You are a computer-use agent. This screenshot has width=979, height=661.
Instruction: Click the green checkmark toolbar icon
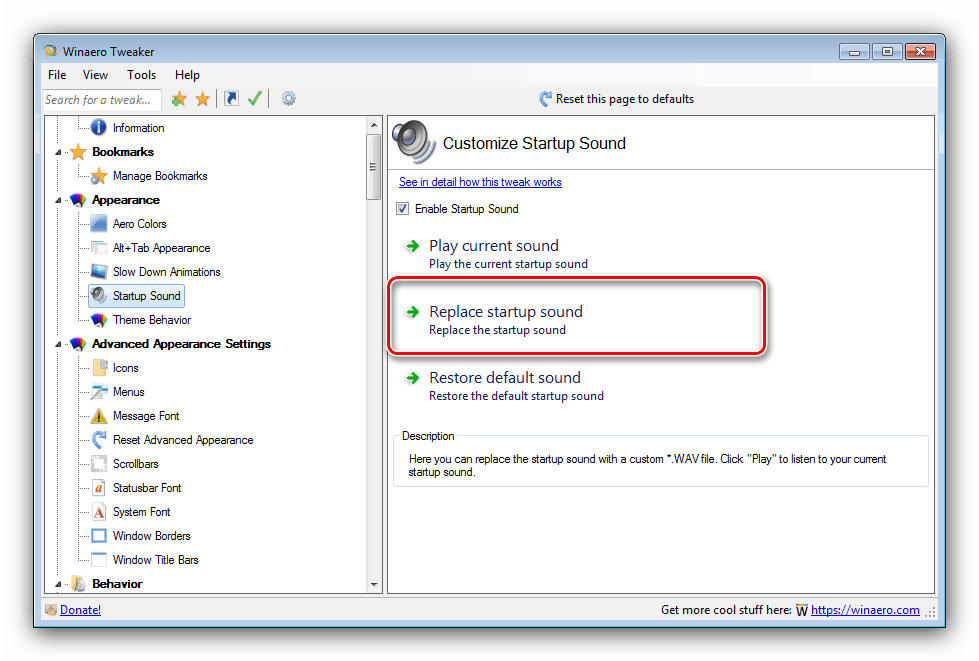255,99
